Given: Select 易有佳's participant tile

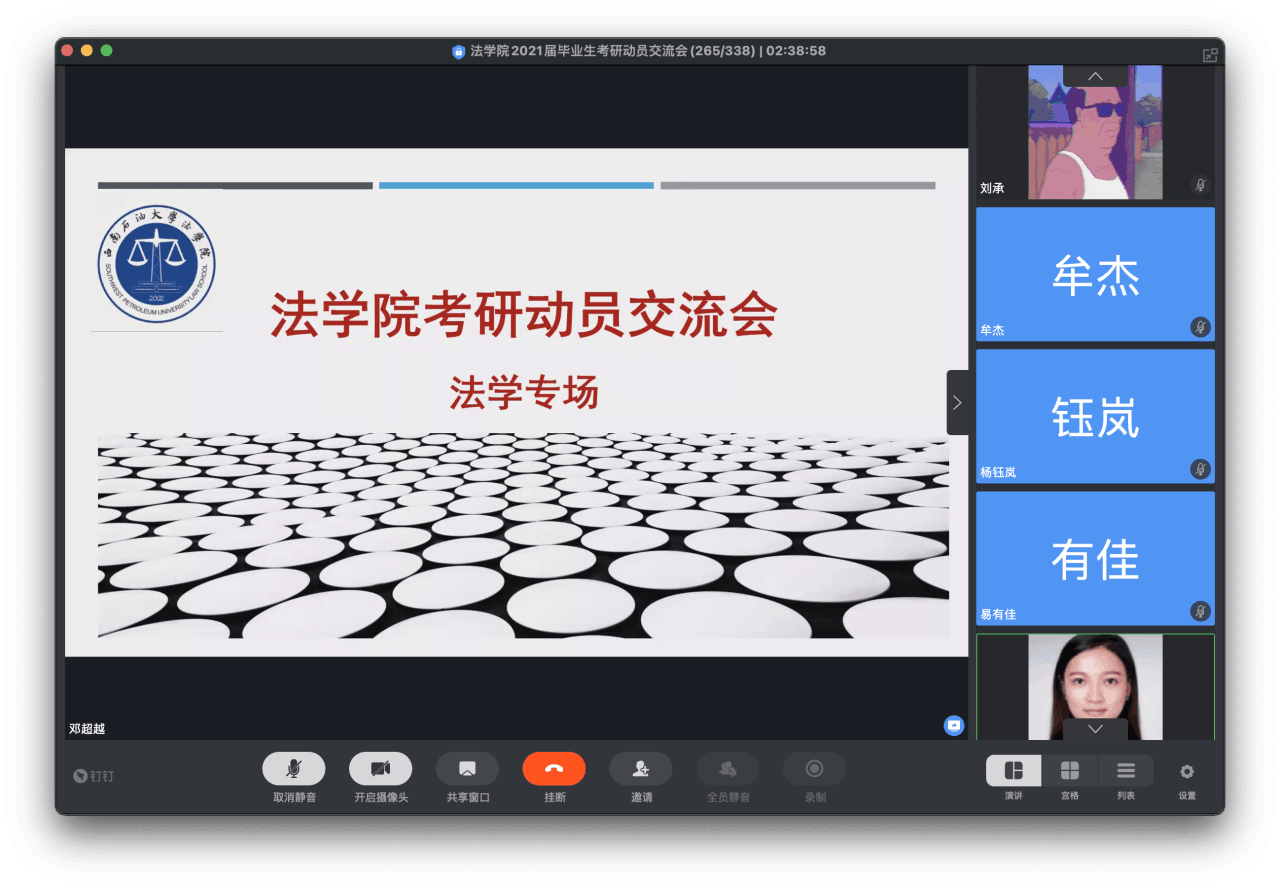Looking at the screenshot, I should point(1095,558).
